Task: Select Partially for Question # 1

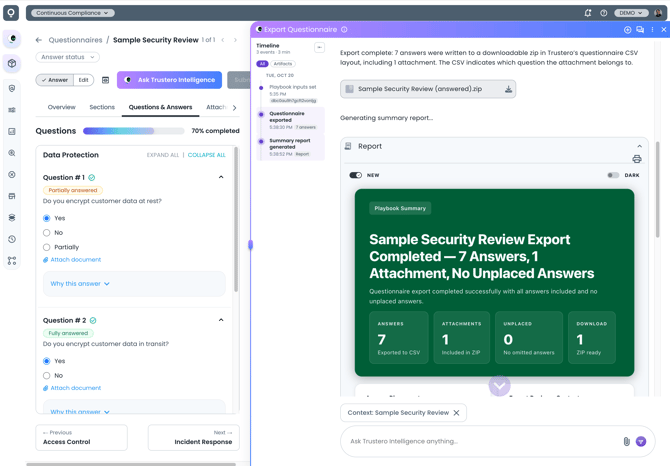Action: coord(47,247)
